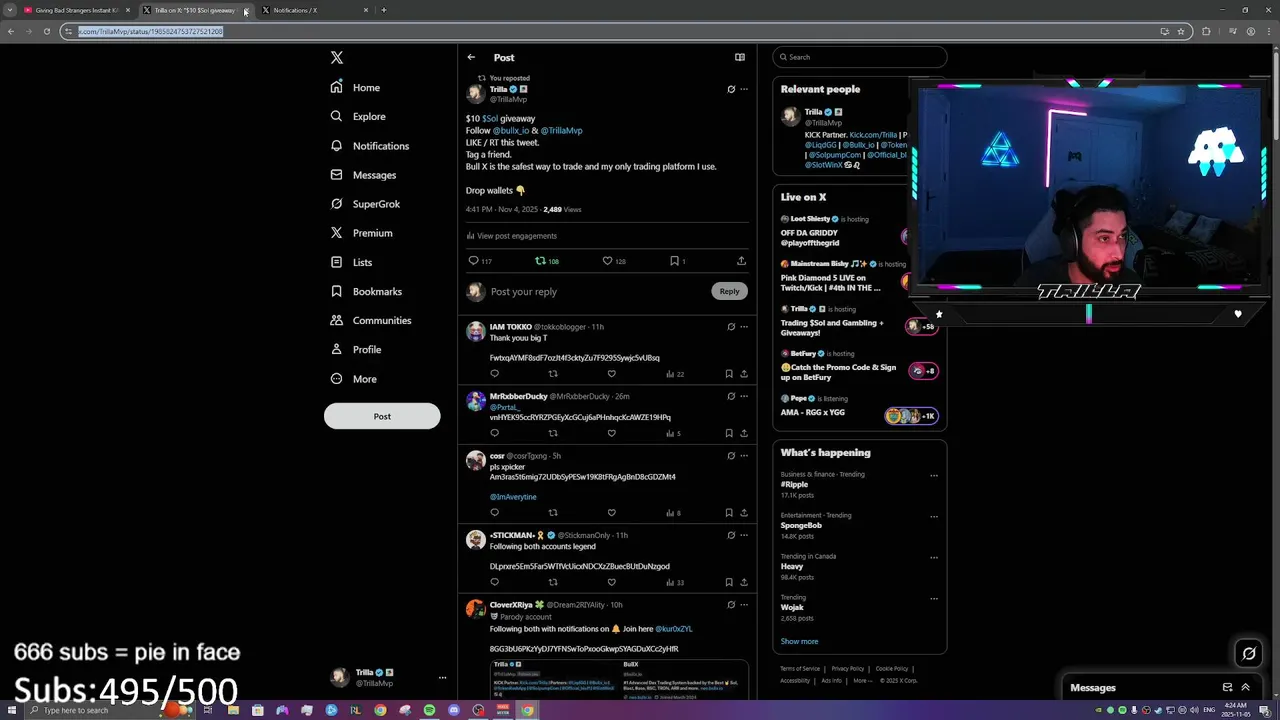Open Bookmarks in sidebar

coord(366,291)
